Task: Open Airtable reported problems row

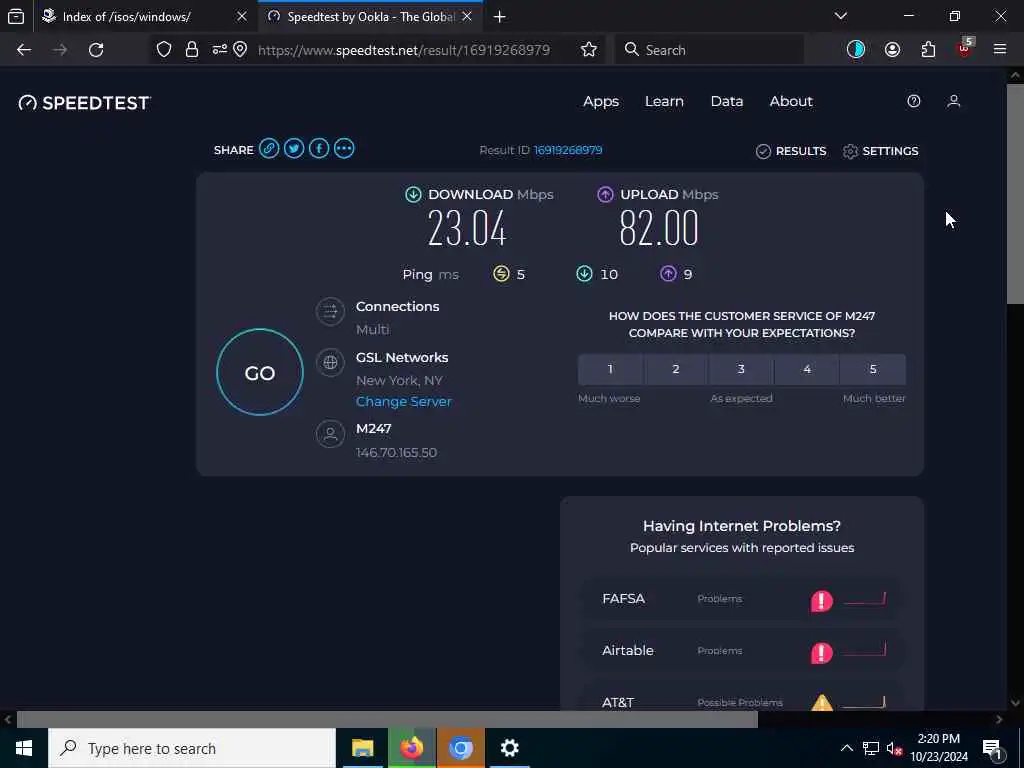Action: [742, 650]
